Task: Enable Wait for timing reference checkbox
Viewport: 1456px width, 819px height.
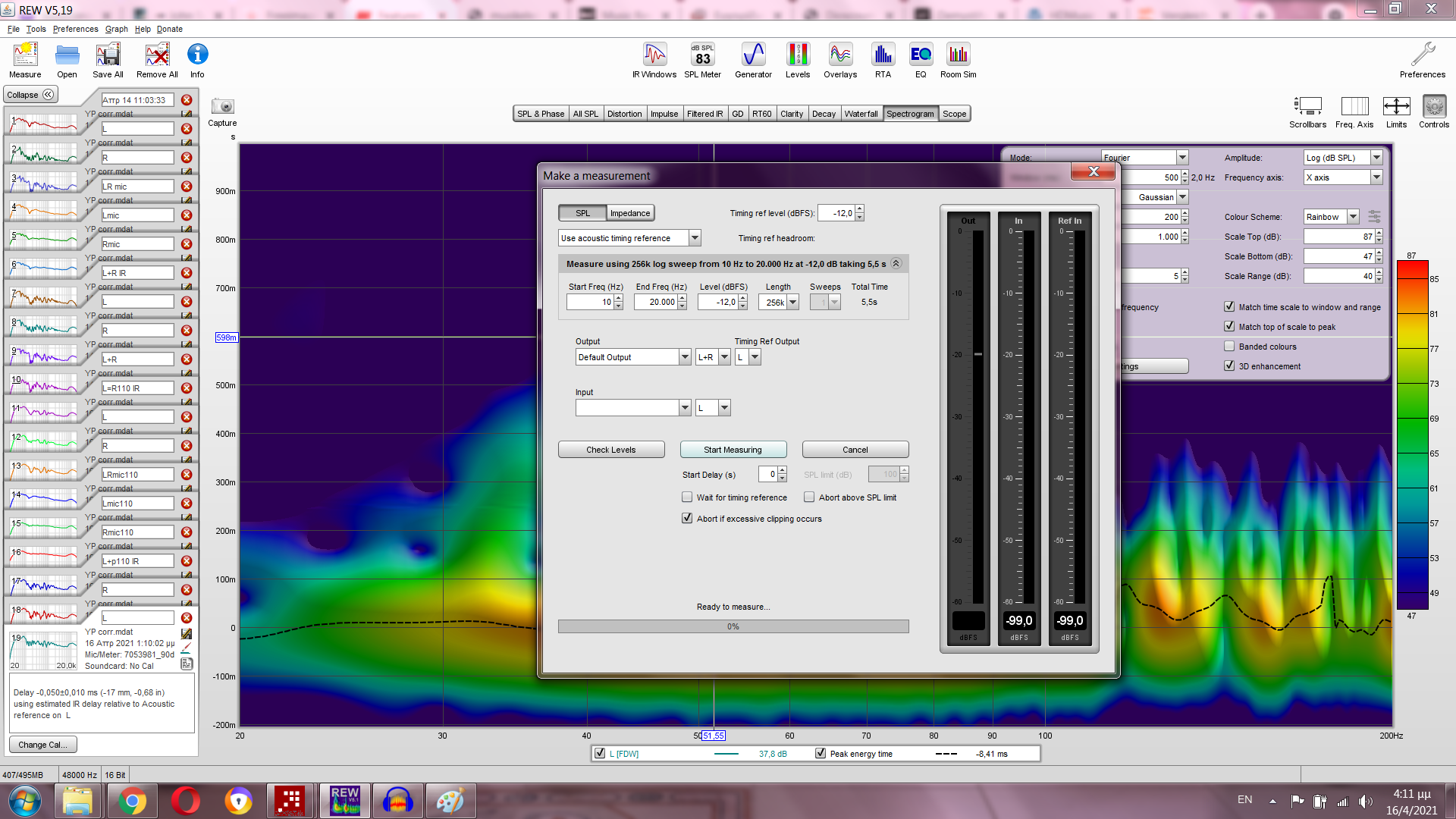Action: coord(687,497)
